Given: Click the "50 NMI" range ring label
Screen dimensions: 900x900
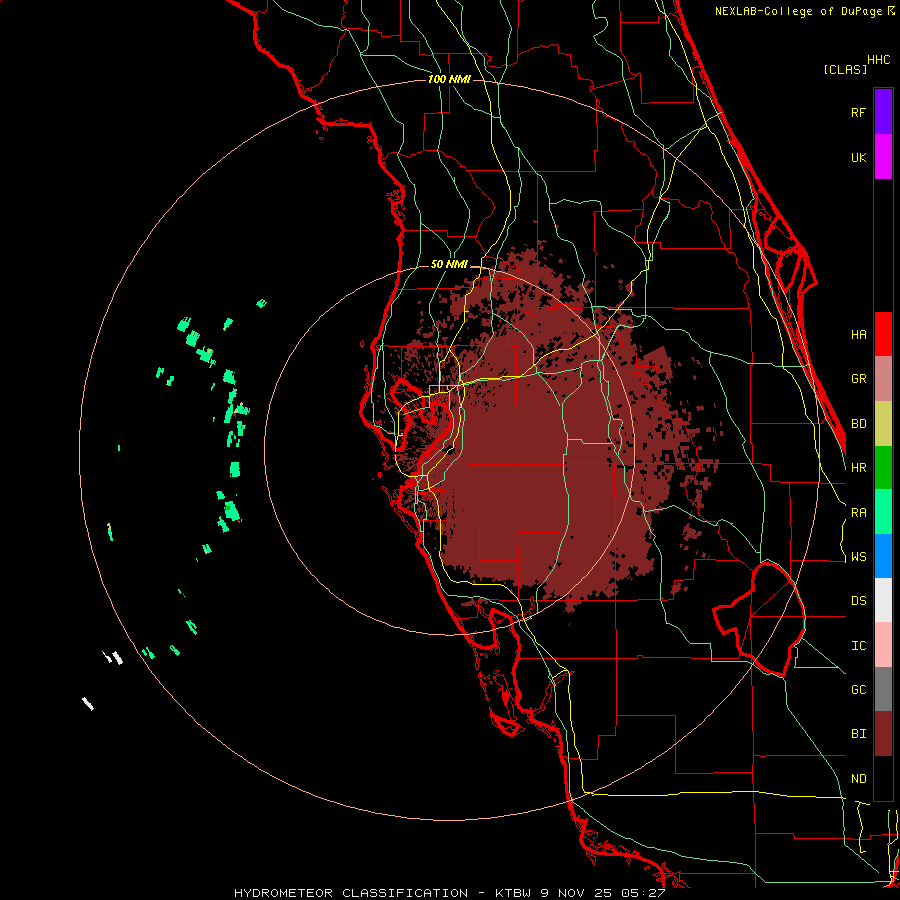Looking at the screenshot, I should (x=449, y=264).
